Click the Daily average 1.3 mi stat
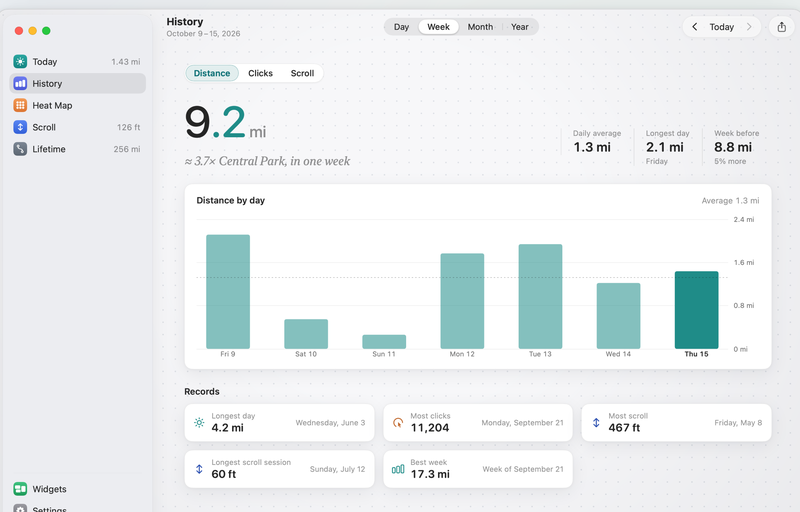The image size is (800, 512). click(596, 142)
